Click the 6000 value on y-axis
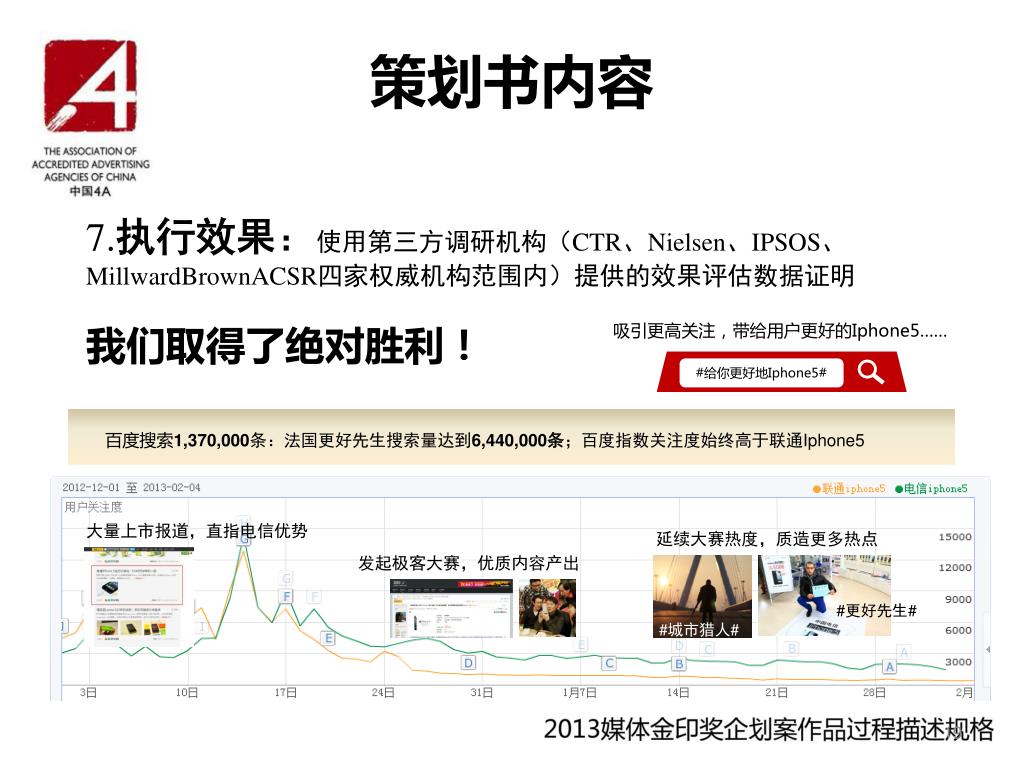Screen dimensions: 1024x768 [x=958, y=630]
